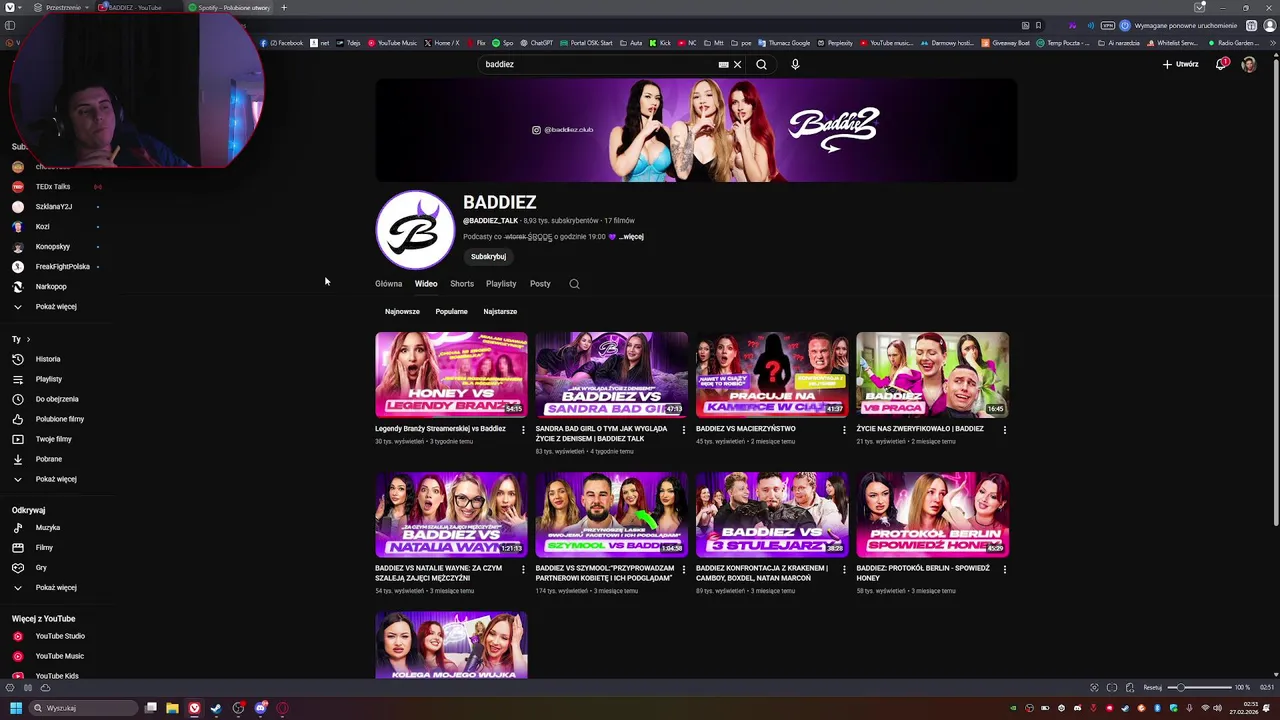
Task: Expand subscriptions with first Pokaż więcej
Action: (x=56, y=307)
